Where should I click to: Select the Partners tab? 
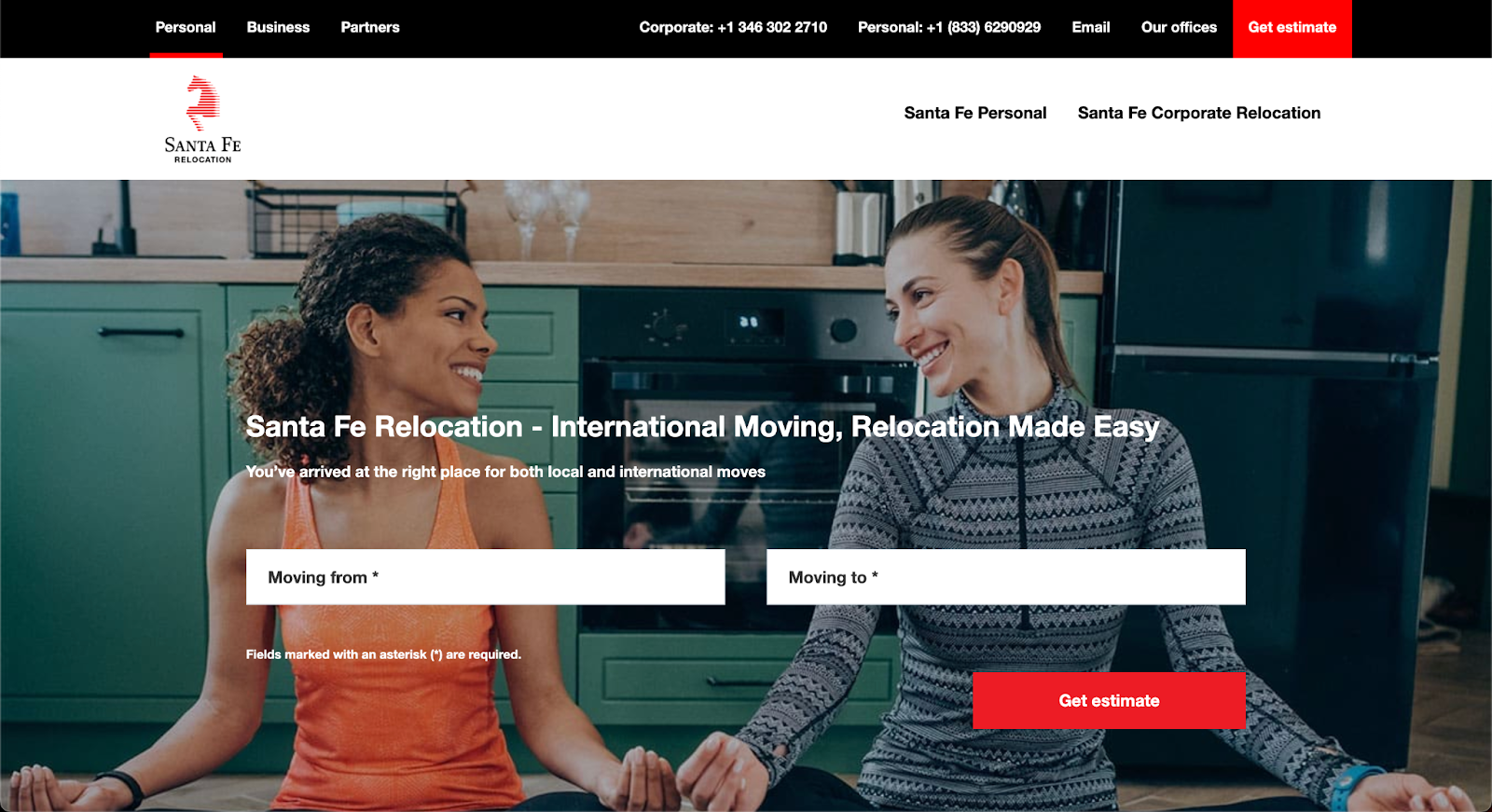370,28
